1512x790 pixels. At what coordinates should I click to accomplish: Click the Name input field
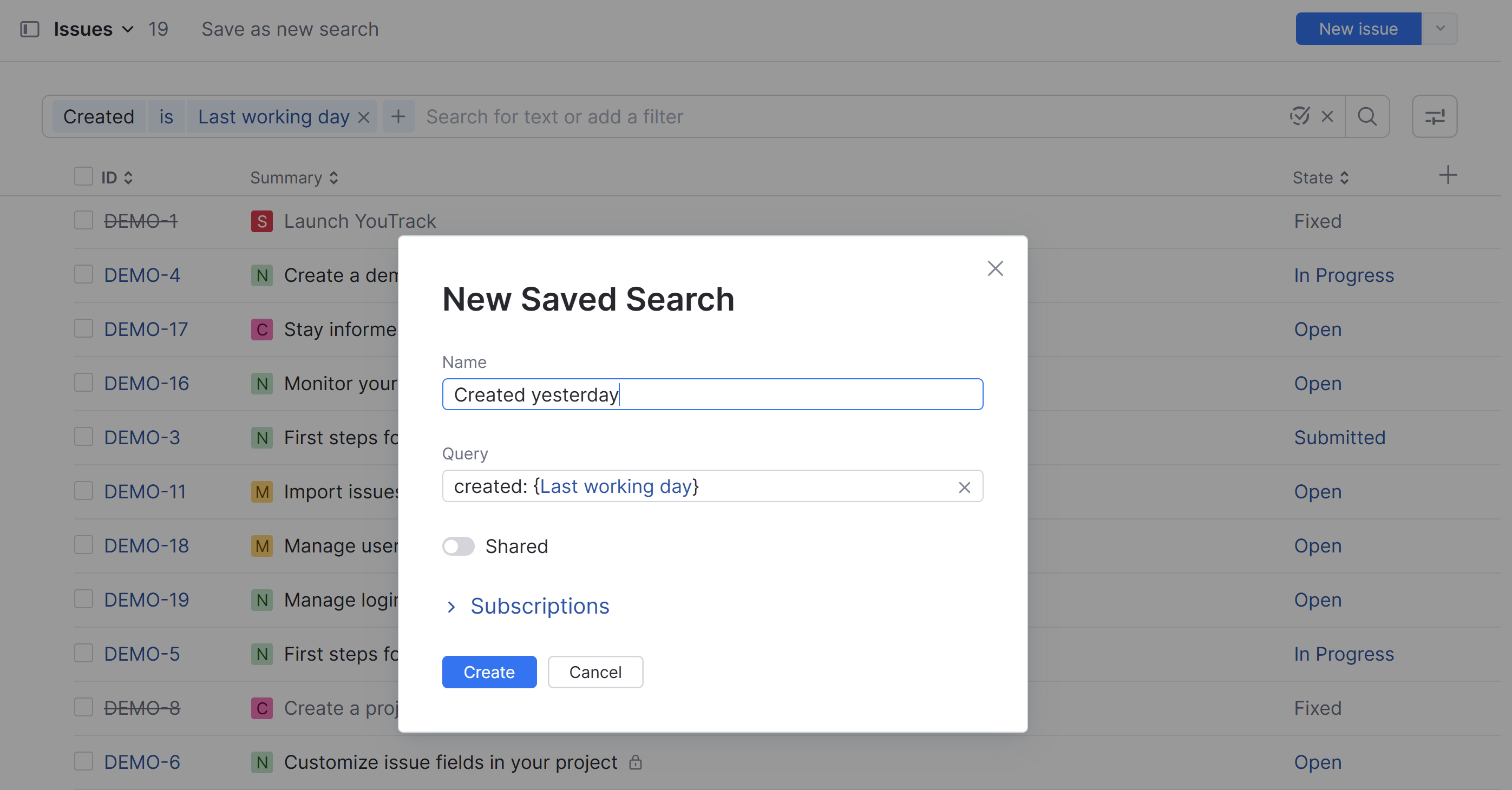pyautogui.click(x=712, y=394)
